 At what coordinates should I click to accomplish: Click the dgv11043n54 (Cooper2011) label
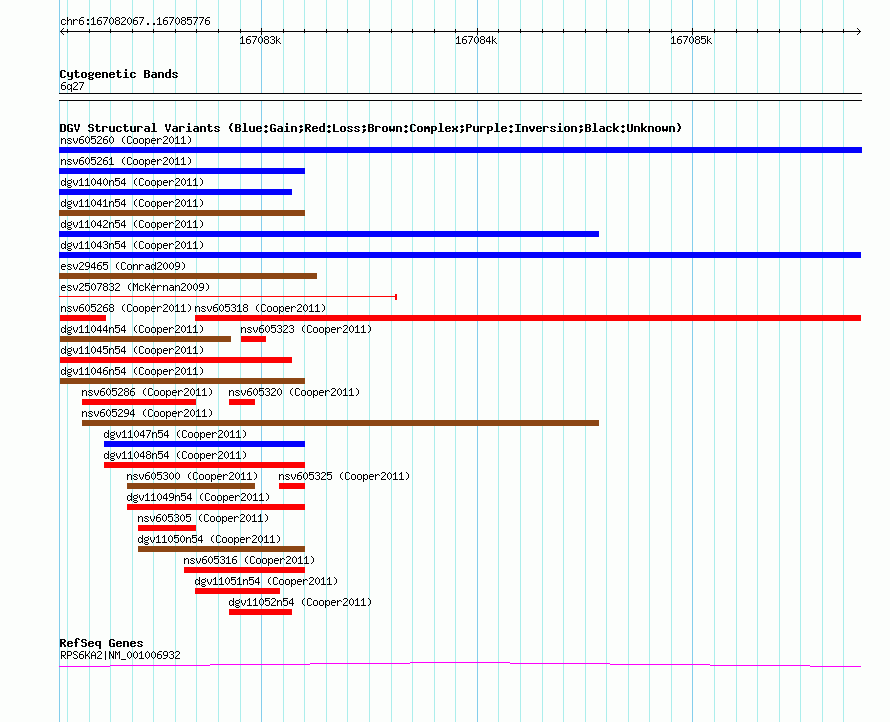coord(132,245)
